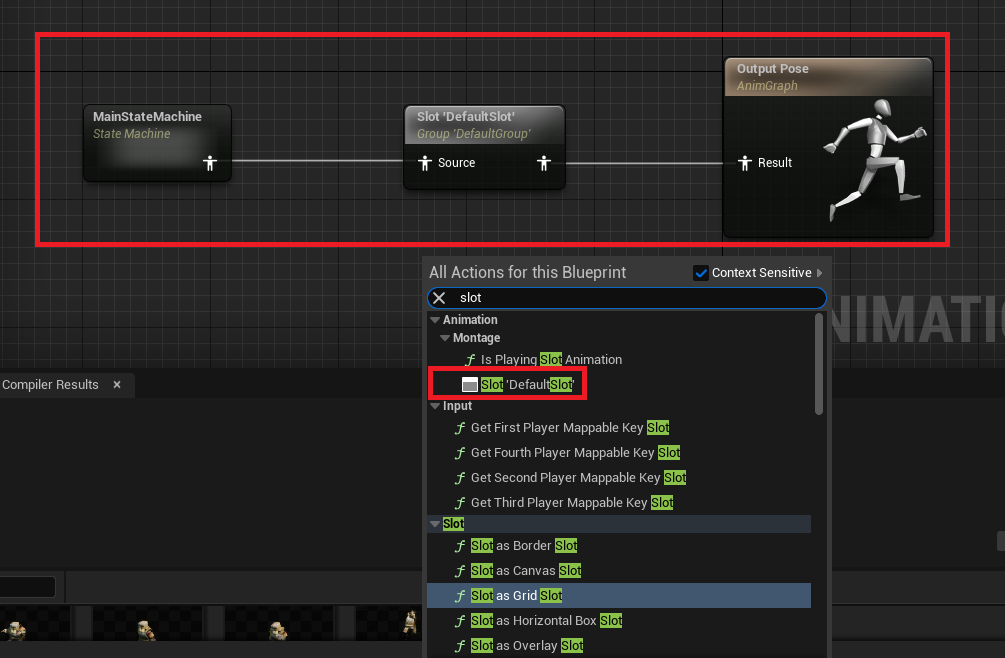The height and width of the screenshot is (658, 1005).
Task: Choose Slot as Horizontal Box Slot
Action: point(546,620)
